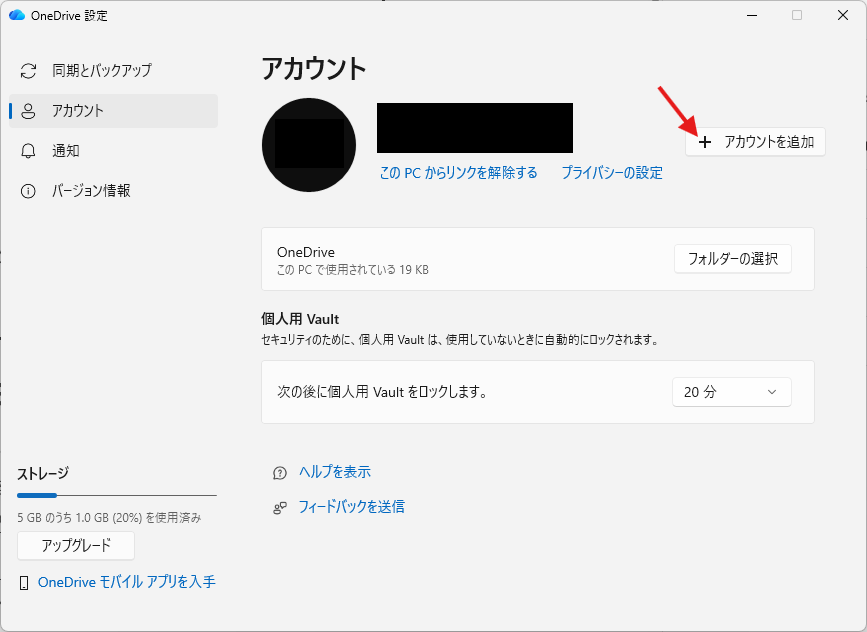Open the バージョン情報 page
This screenshot has width=867, height=632.
pyautogui.click(x=113, y=191)
